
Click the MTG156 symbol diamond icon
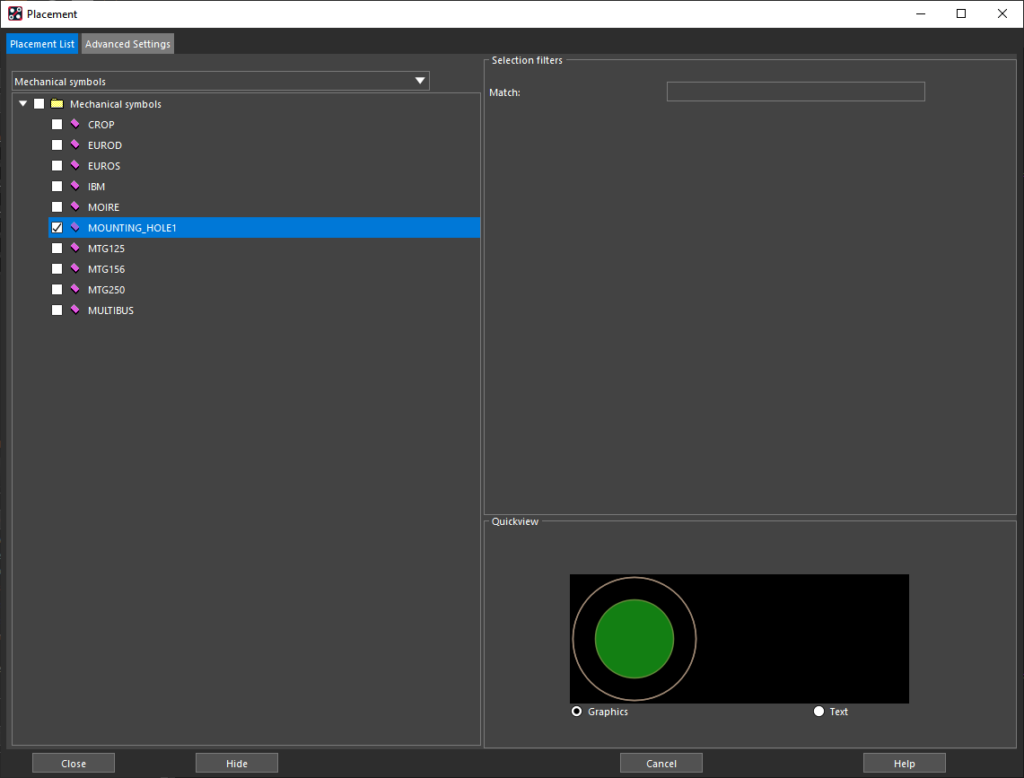coord(75,268)
